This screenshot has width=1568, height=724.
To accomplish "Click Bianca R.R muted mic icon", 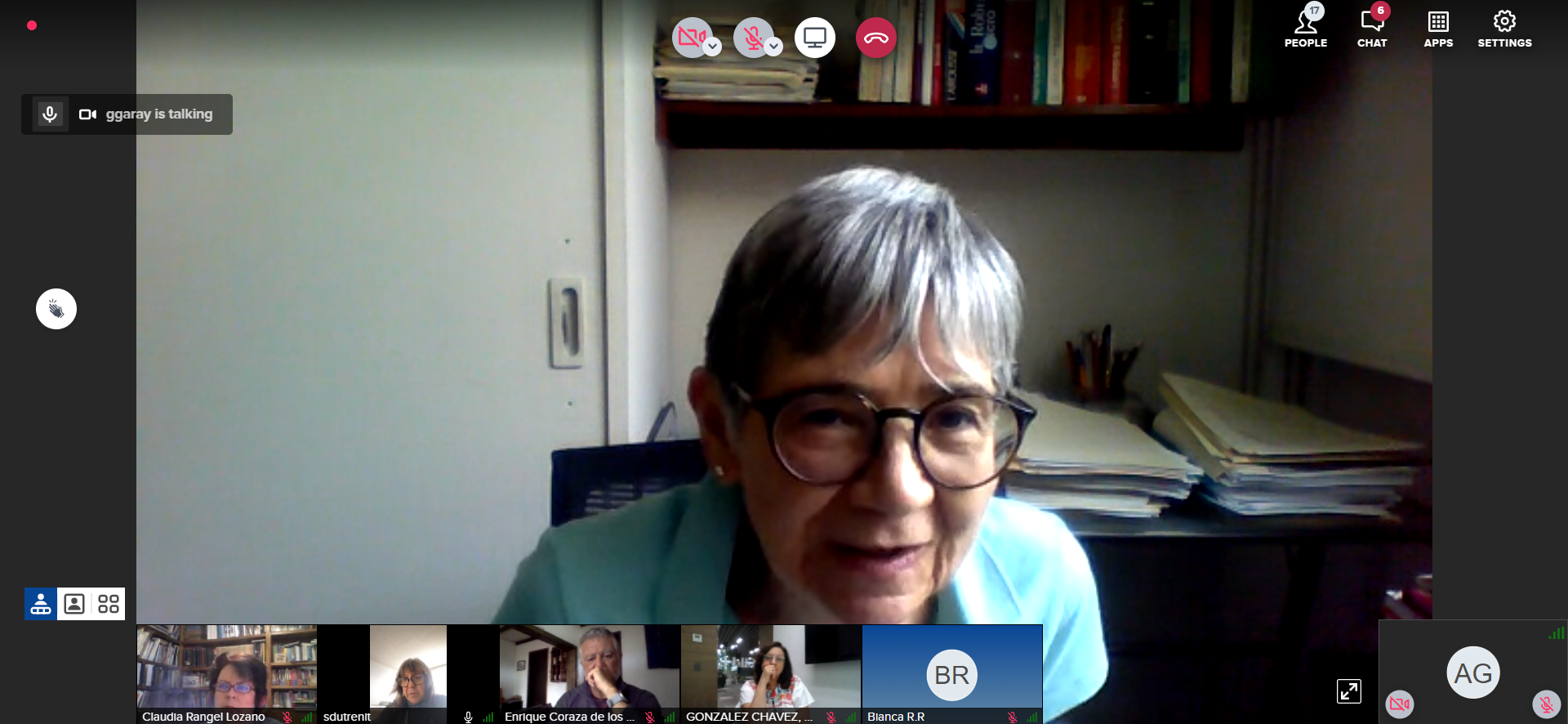I will pos(1012,717).
